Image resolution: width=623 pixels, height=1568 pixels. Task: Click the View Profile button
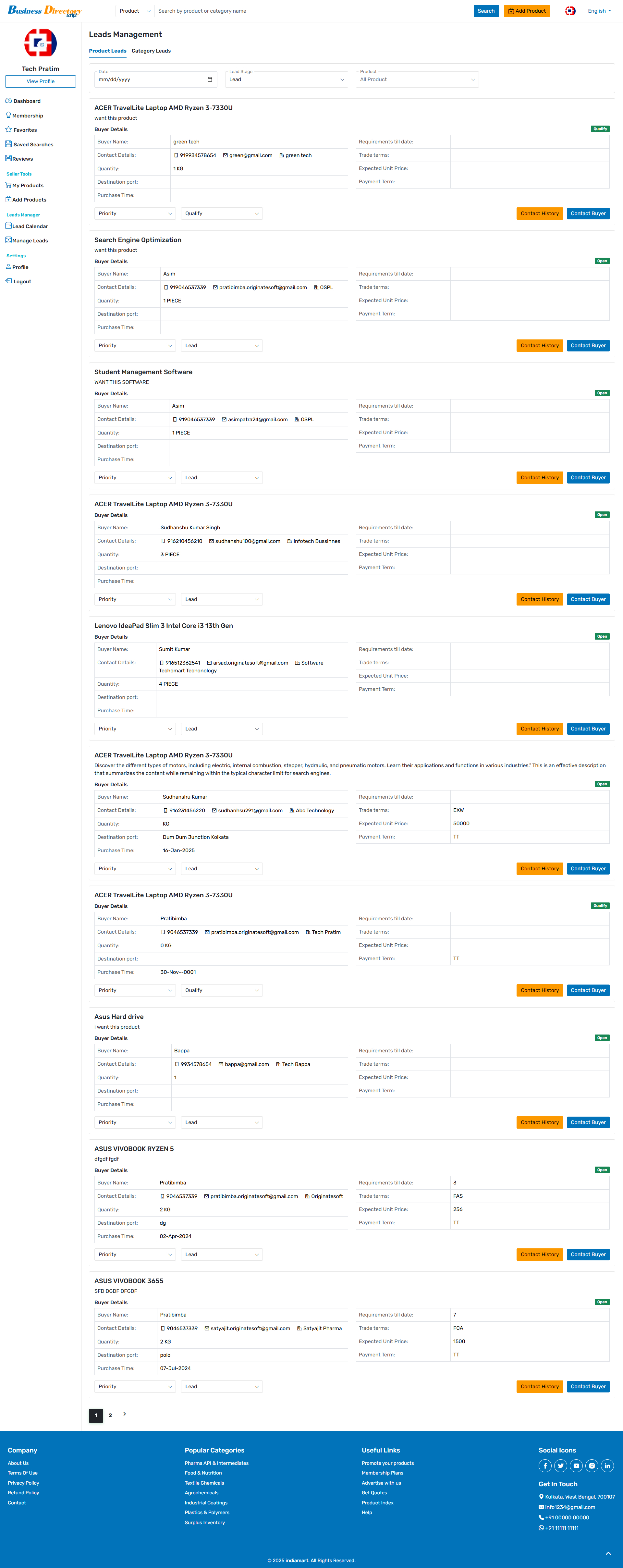40,81
